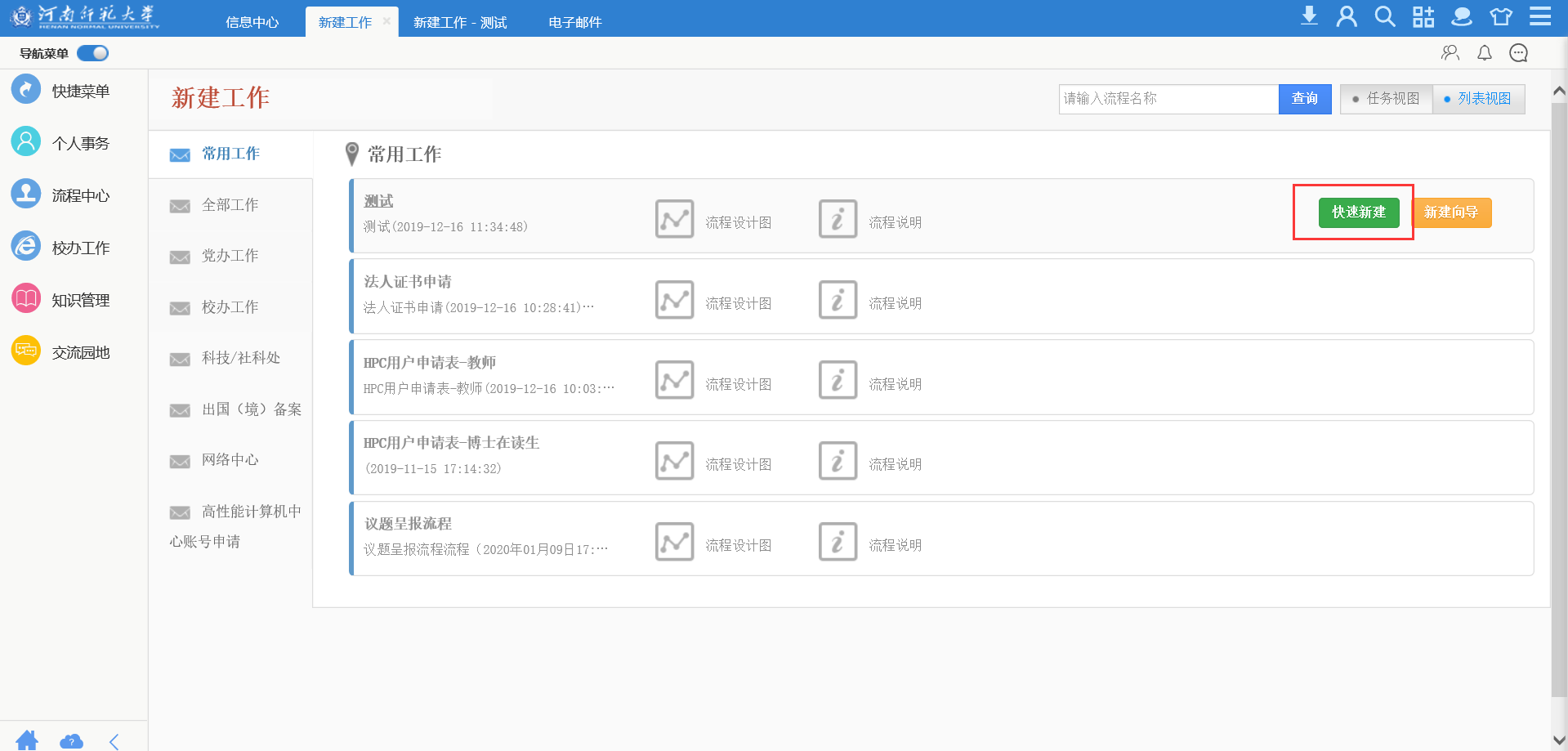The width and height of the screenshot is (1568, 751).
Task: Click the home icon at bottom left
Action: click(27, 740)
